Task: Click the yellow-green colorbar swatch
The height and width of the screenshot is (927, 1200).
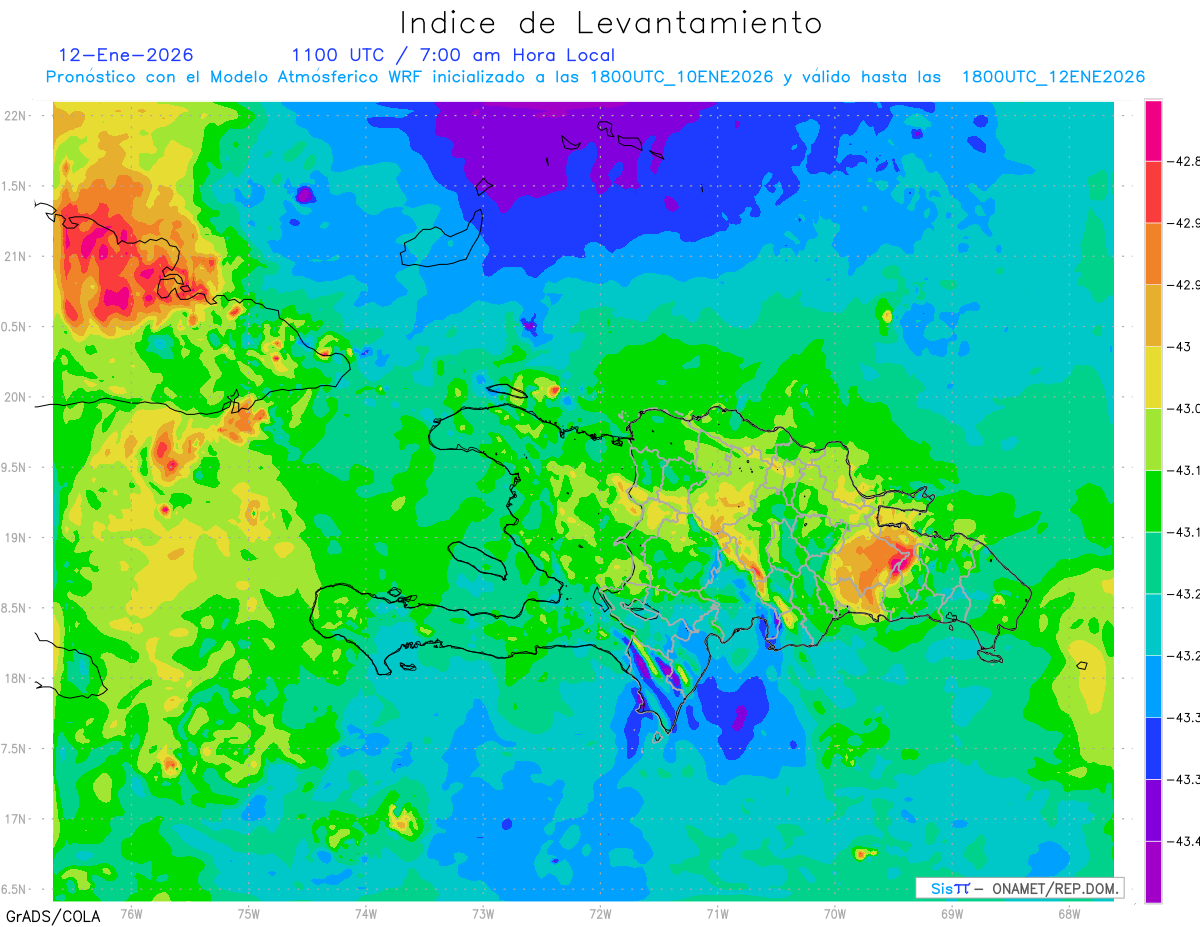Action: point(1153,439)
